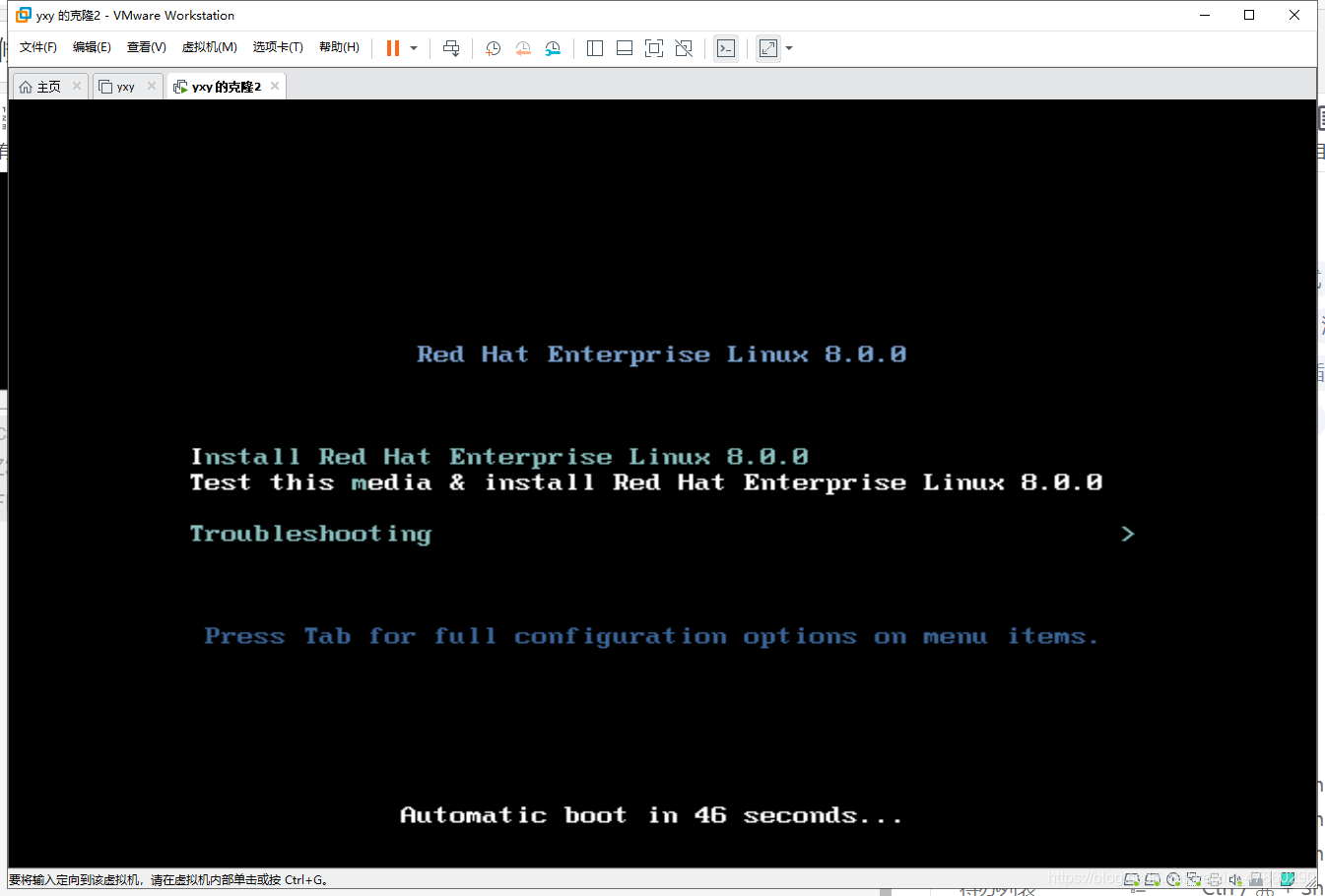Take a snapshot of this virtual machine
The width and height of the screenshot is (1325, 896).
point(494,48)
